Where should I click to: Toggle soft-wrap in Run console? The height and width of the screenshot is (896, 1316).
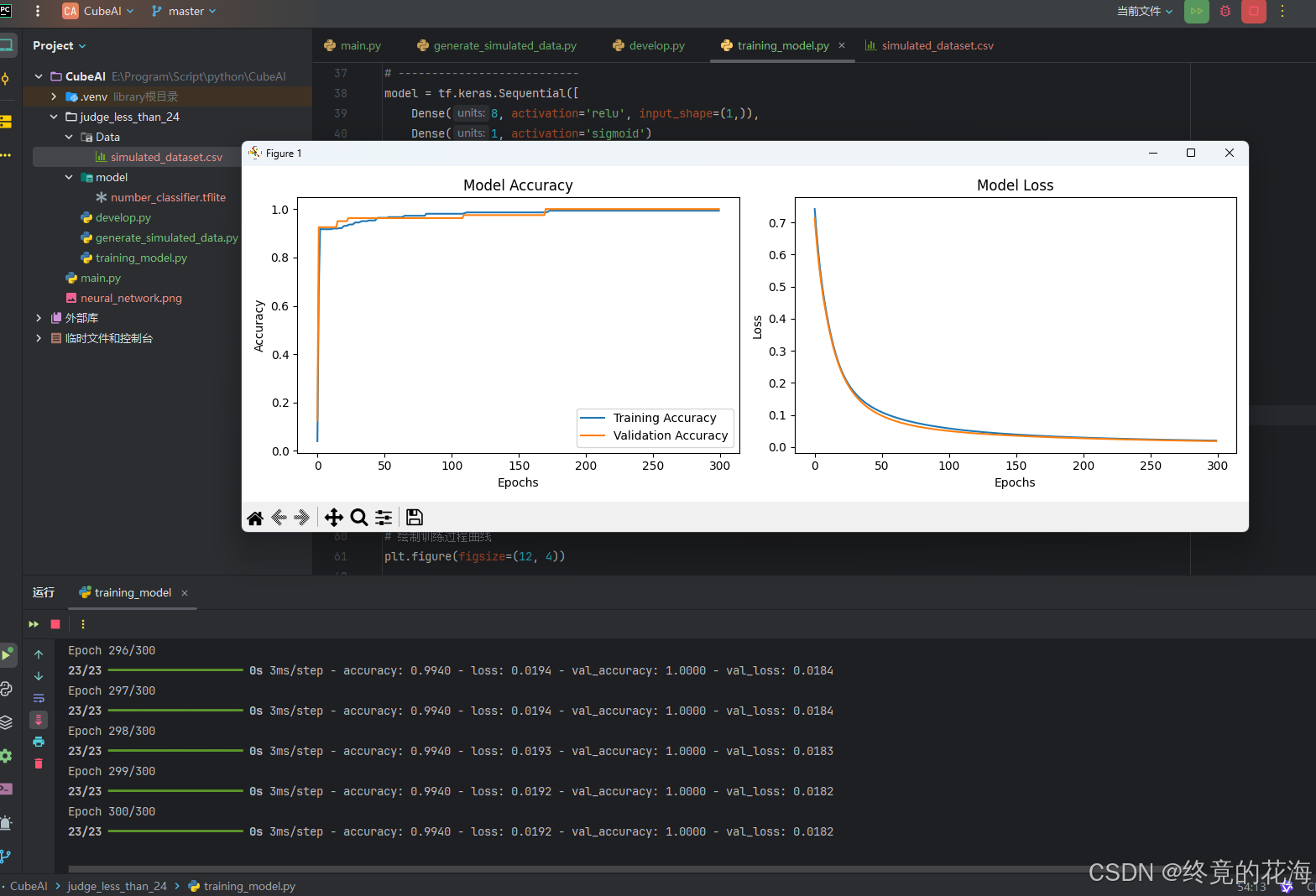pyautogui.click(x=39, y=698)
